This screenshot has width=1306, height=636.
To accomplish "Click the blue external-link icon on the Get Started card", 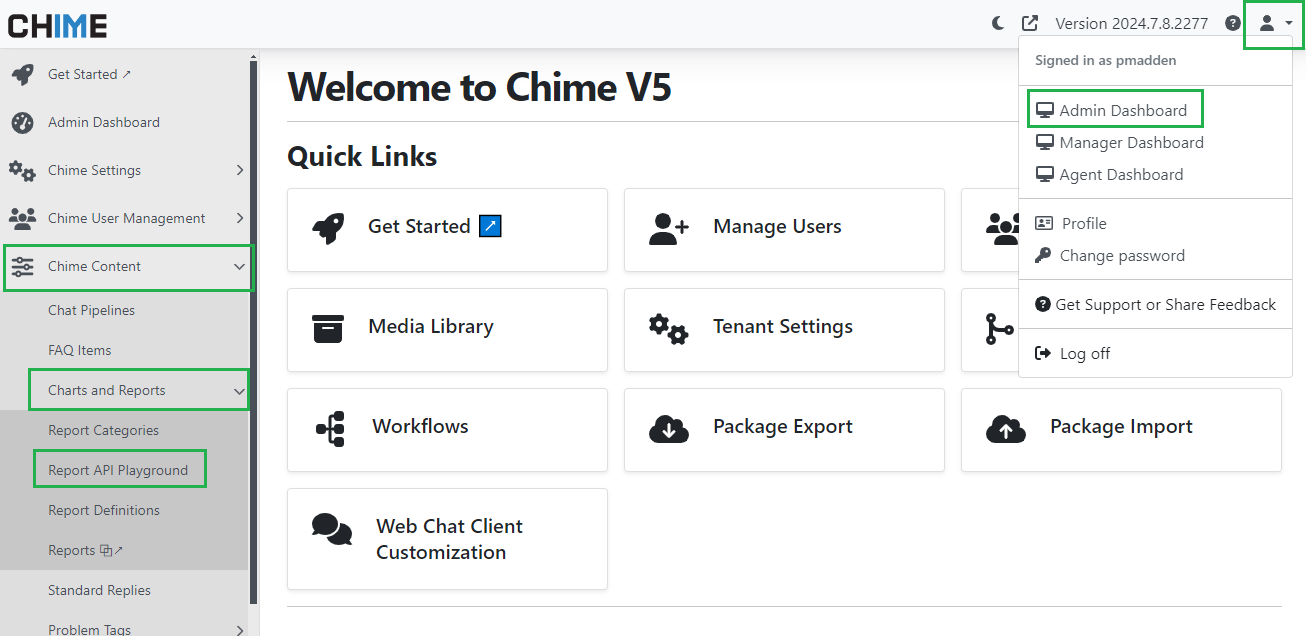I will click(490, 226).
